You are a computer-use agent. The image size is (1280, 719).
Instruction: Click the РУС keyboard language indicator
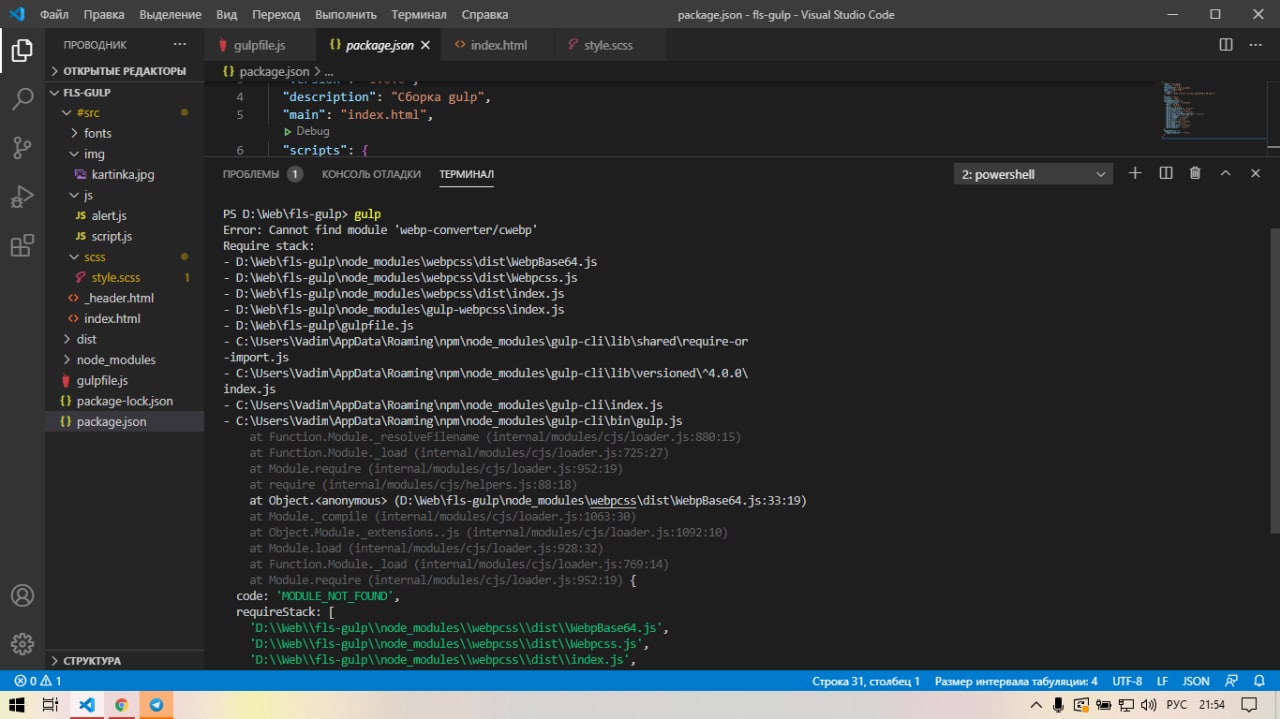[1177, 705]
